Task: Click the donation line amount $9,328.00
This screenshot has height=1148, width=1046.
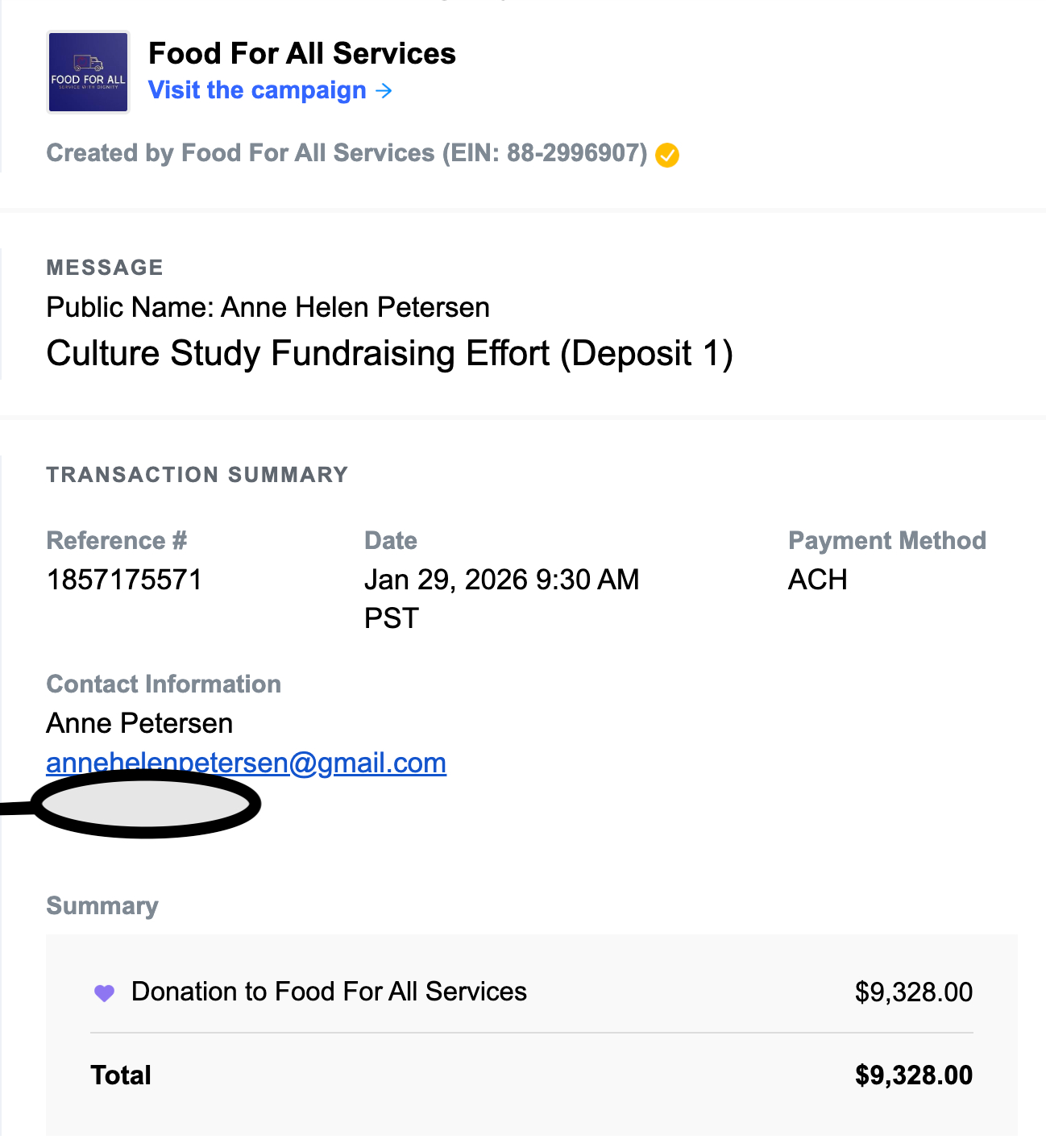Action: (913, 992)
